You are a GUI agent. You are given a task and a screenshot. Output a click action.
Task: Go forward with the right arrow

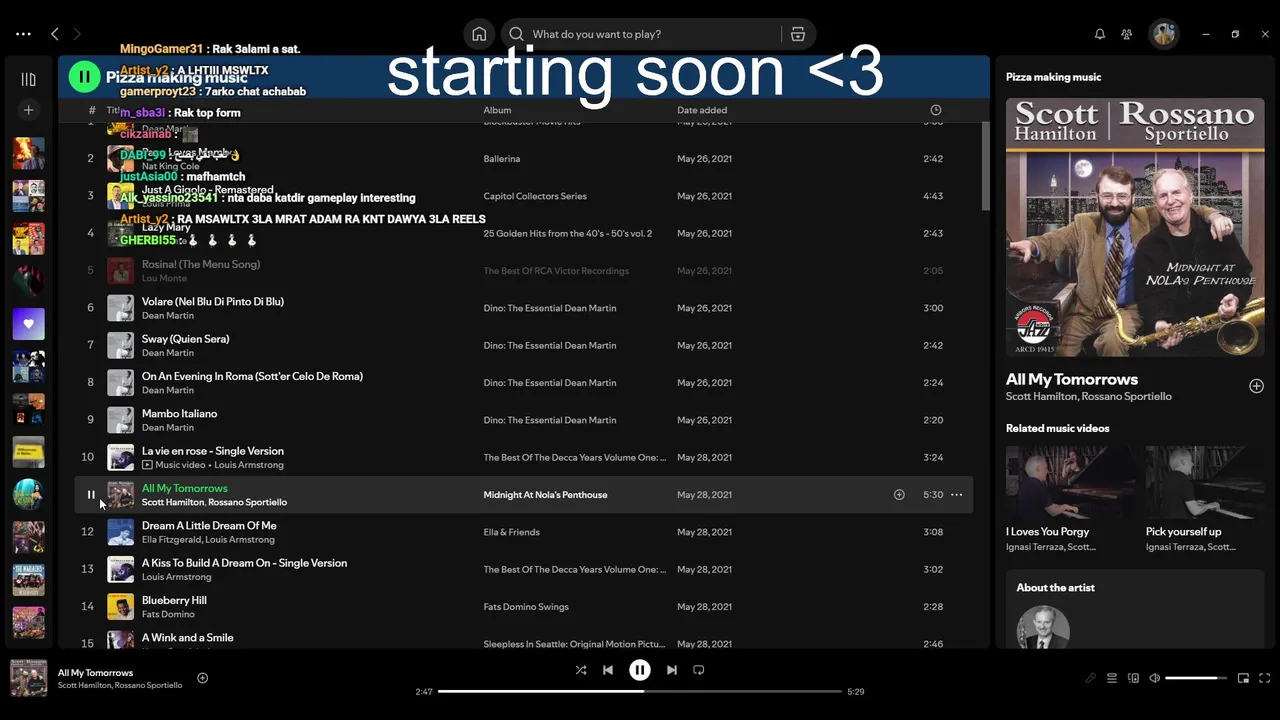tap(77, 34)
